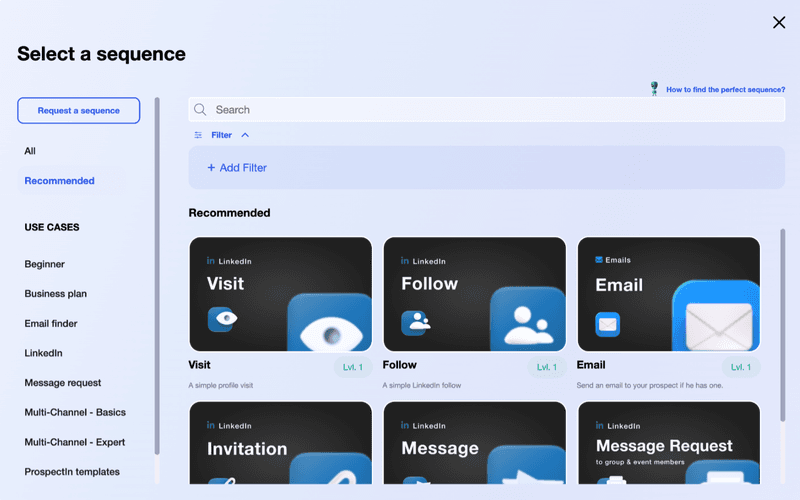This screenshot has width=800, height=500.
Task: Click 'Send an email to your prospect' description
Action: [649, 385]
